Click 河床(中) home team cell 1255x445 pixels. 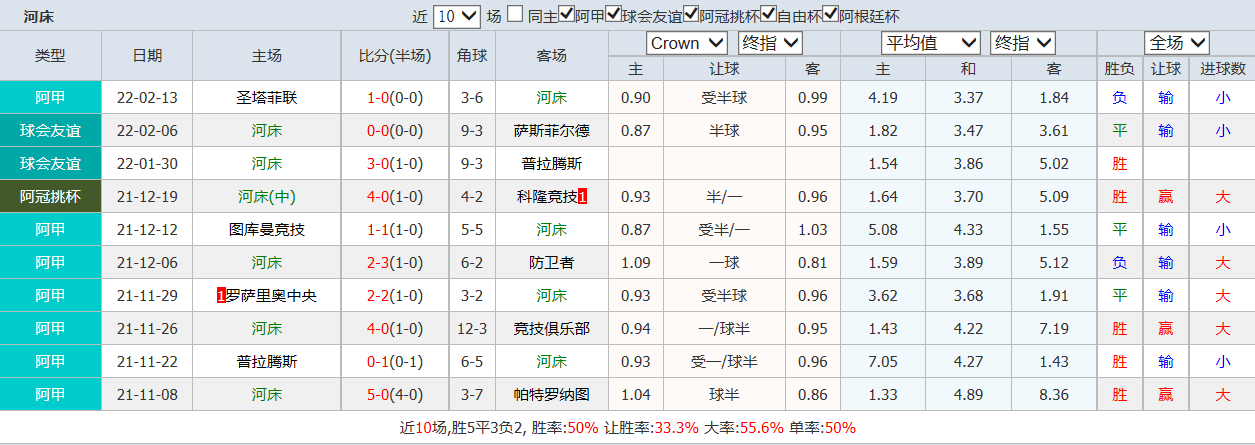(x=266, y=197)
